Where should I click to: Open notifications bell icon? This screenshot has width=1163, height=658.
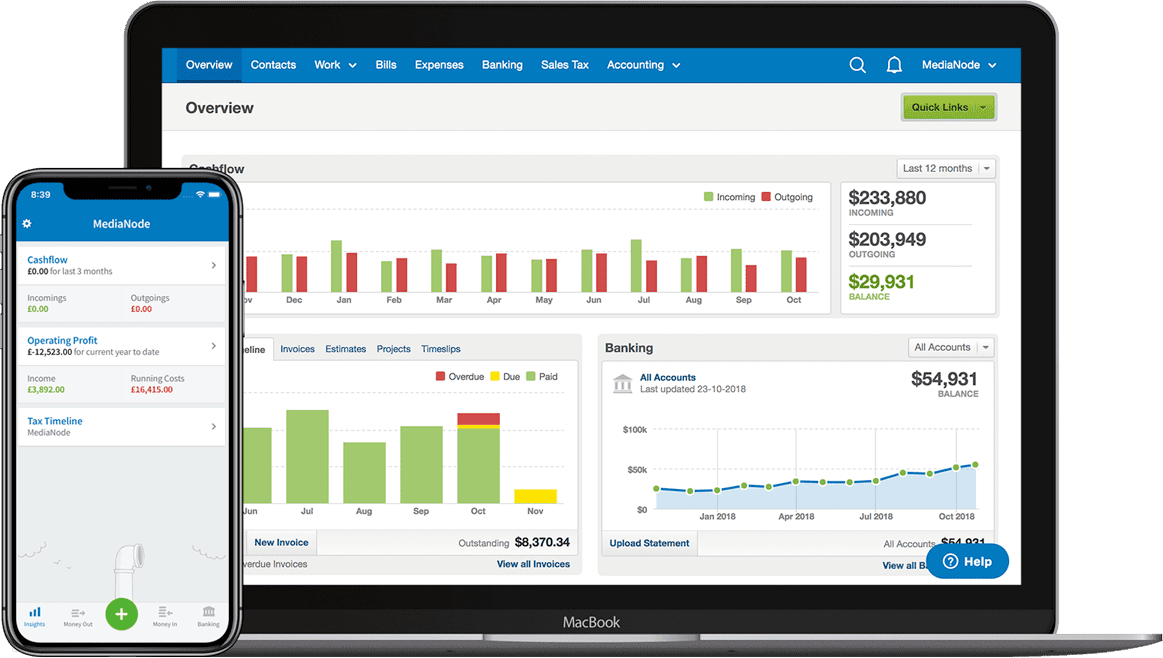(x=894, y=65)
